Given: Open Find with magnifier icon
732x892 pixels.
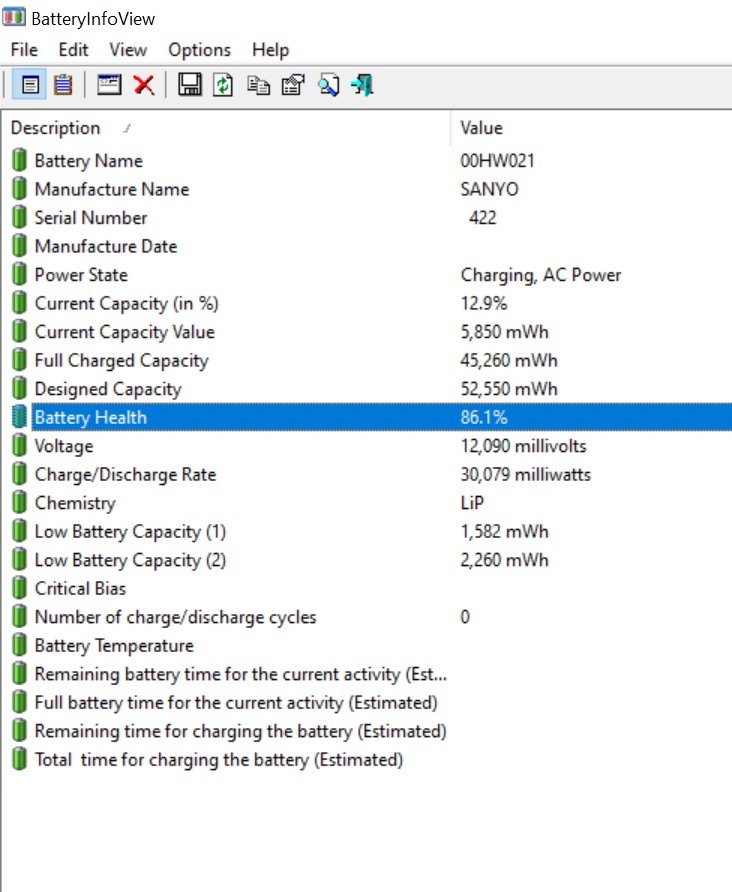Looking at the screenshot, I should coord(328,85).
